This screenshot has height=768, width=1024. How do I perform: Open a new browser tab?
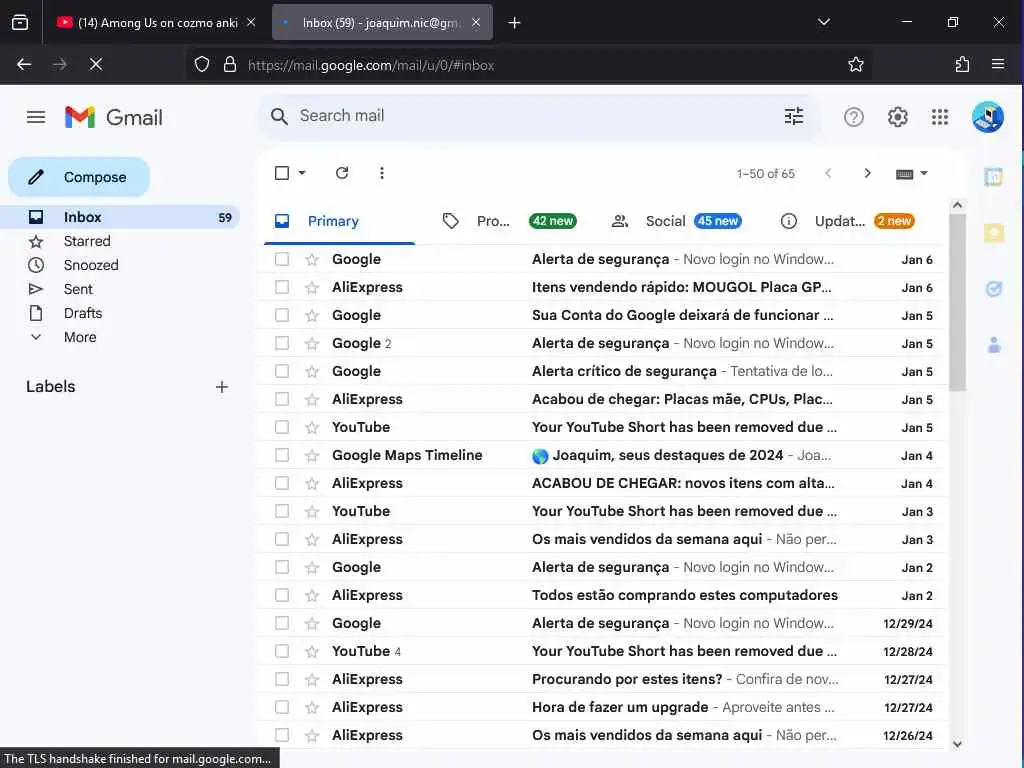tap(515, 23)
